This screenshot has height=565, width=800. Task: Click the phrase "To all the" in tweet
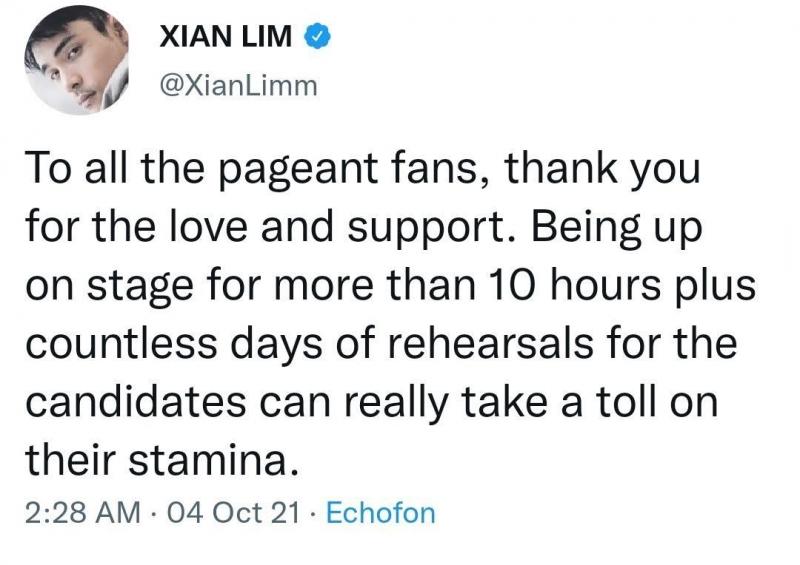click(100, 170)
